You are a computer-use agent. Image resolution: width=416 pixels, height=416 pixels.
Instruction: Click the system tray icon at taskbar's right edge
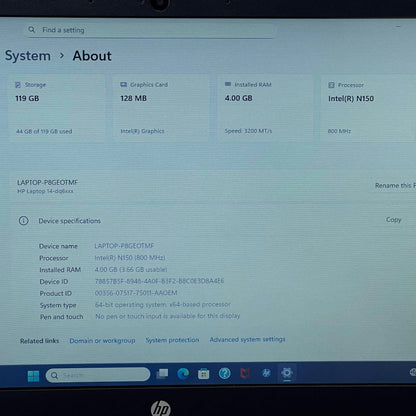[x=413, y=372]
